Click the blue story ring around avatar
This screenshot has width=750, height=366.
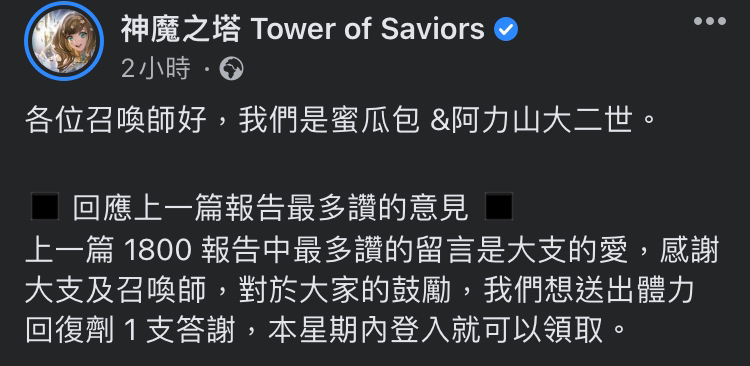tap(64, 41)
